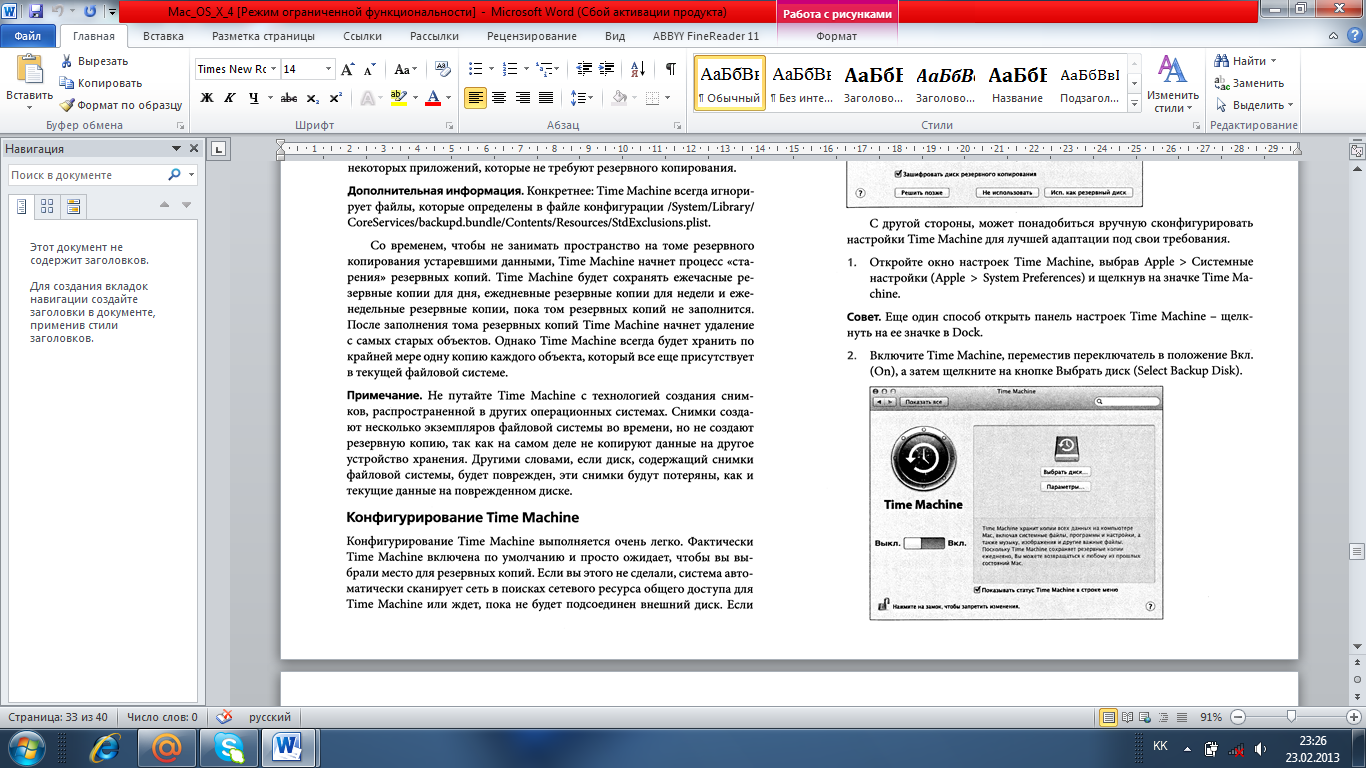Toggle the bulleted list button
Image resolution: width=1366 pixels, height=768 pixels.
[x=475, y=69]
